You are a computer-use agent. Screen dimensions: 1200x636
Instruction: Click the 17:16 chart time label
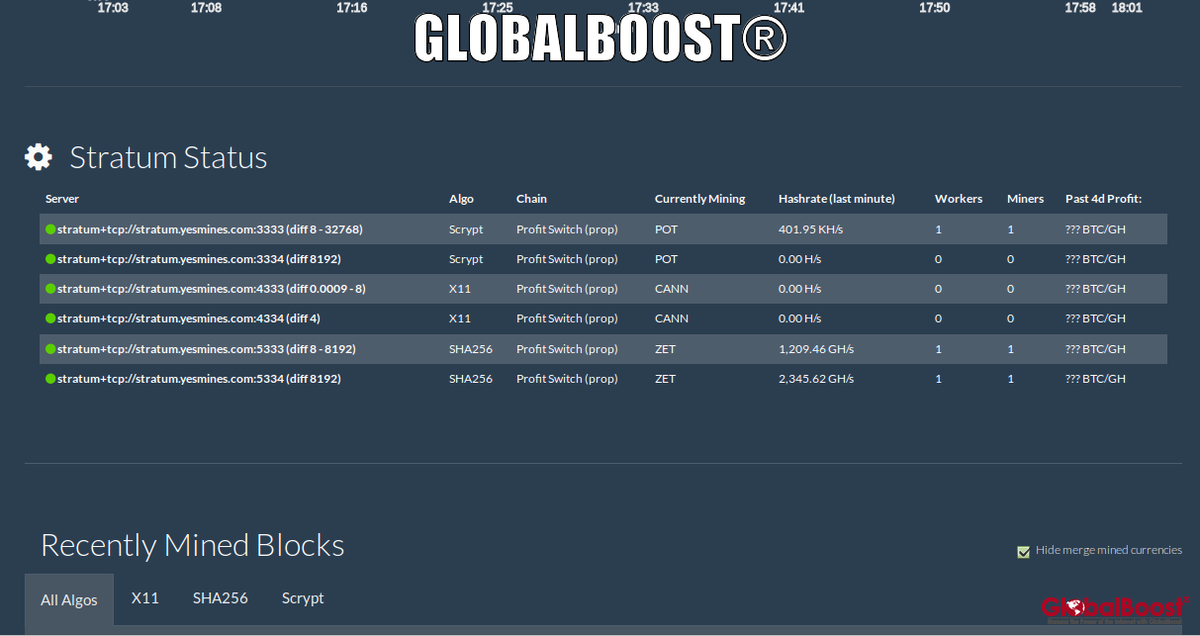point(351,8)
